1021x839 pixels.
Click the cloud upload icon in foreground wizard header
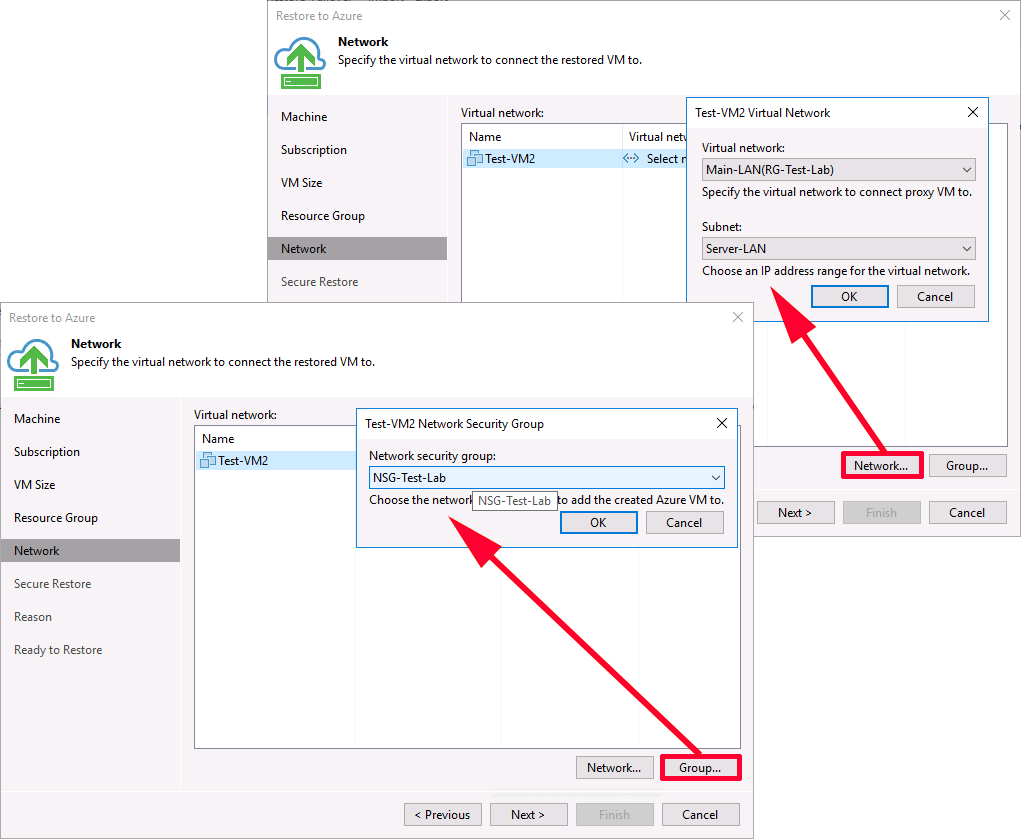pyautogui.click(x=31, y=364)
